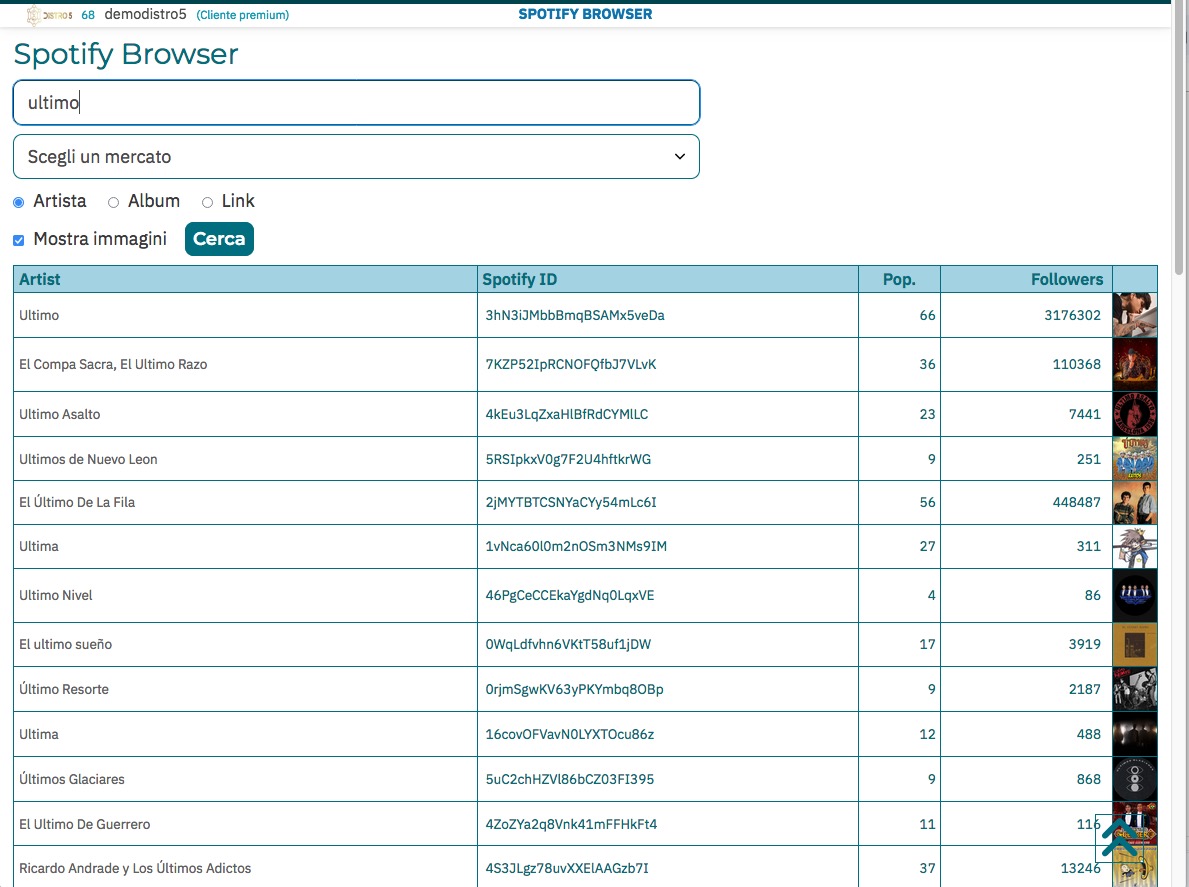Select the Artista radio button

[18, 202]
